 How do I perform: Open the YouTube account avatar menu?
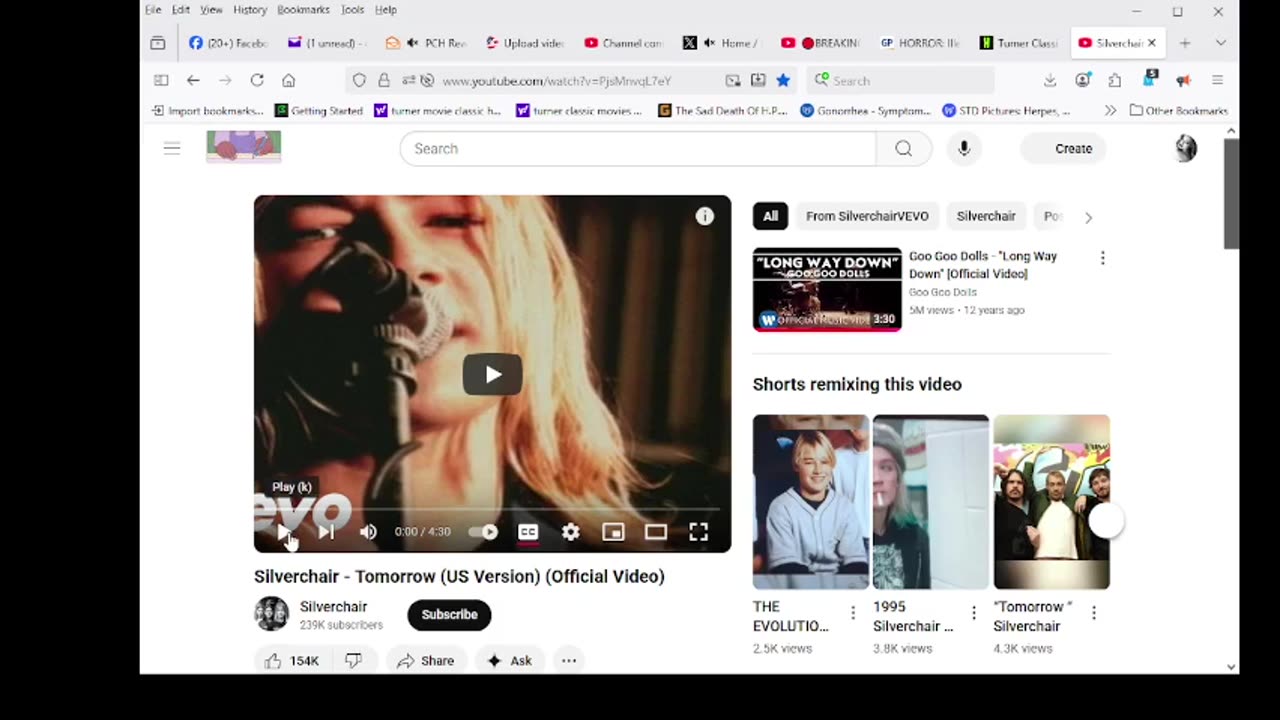point(1186,148)
